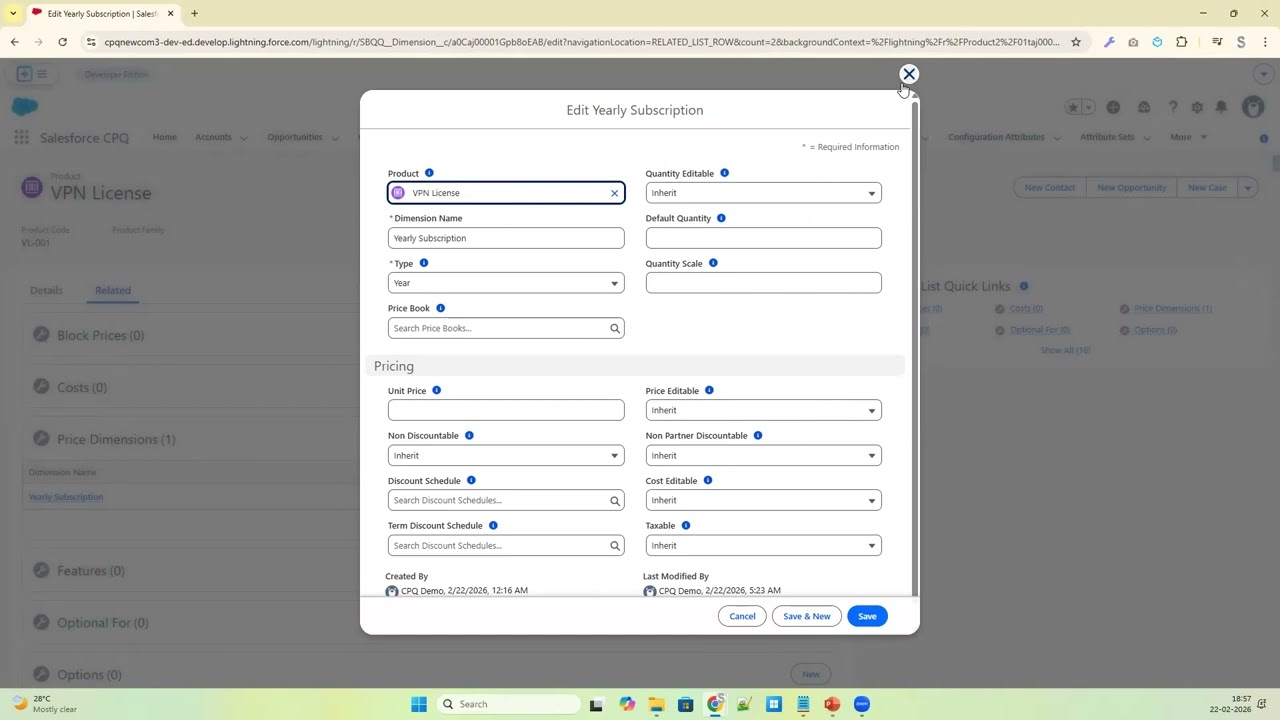Open the Quantity Editable dropdown
The image size is (1280, 720).
point(763,193)
